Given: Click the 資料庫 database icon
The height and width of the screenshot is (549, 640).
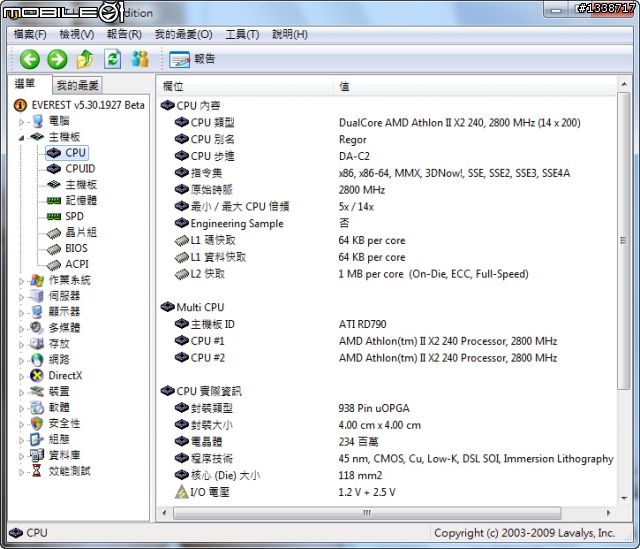Looking at the screenshot, I should (x=37, y=455).
